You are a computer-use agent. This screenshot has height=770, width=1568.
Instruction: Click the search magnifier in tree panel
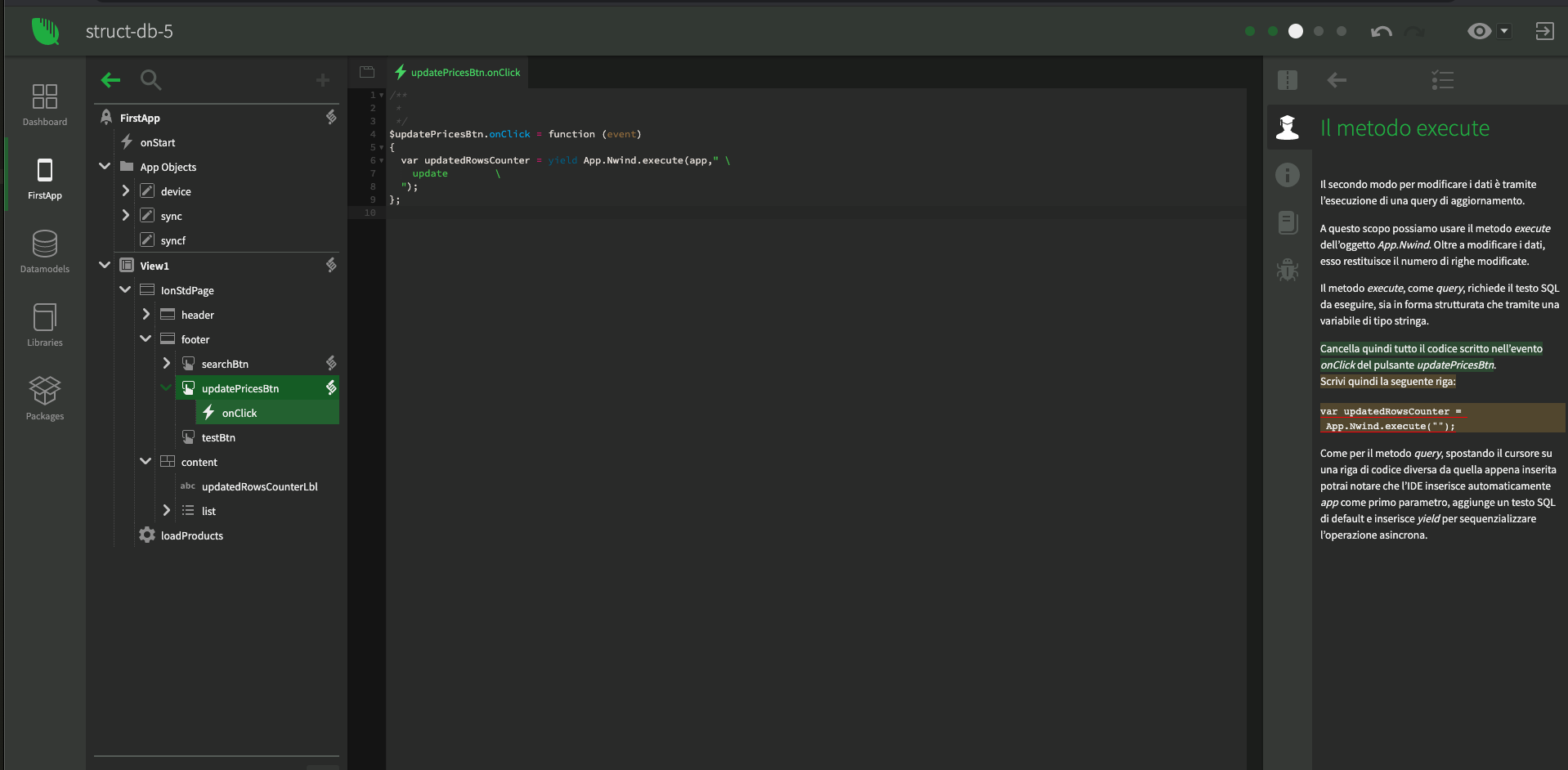click(x=150, y=79)
